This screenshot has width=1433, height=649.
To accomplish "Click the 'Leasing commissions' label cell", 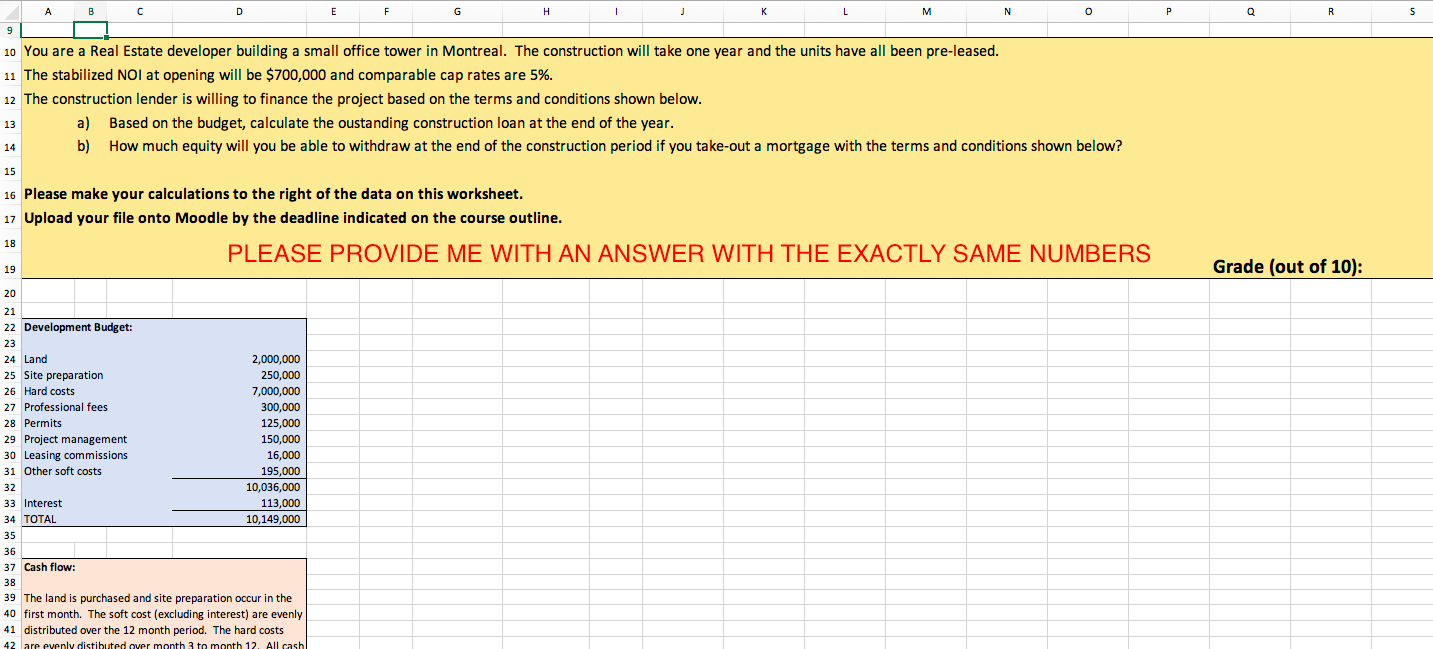I will (x=76, y=455).
